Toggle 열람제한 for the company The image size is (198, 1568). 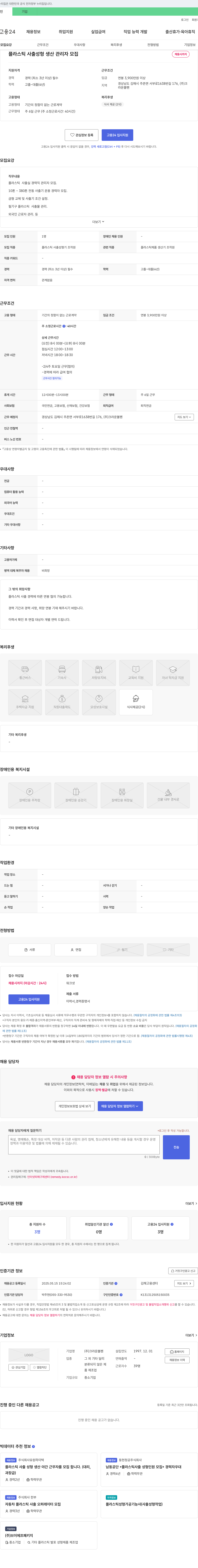tap(40, 1367)
